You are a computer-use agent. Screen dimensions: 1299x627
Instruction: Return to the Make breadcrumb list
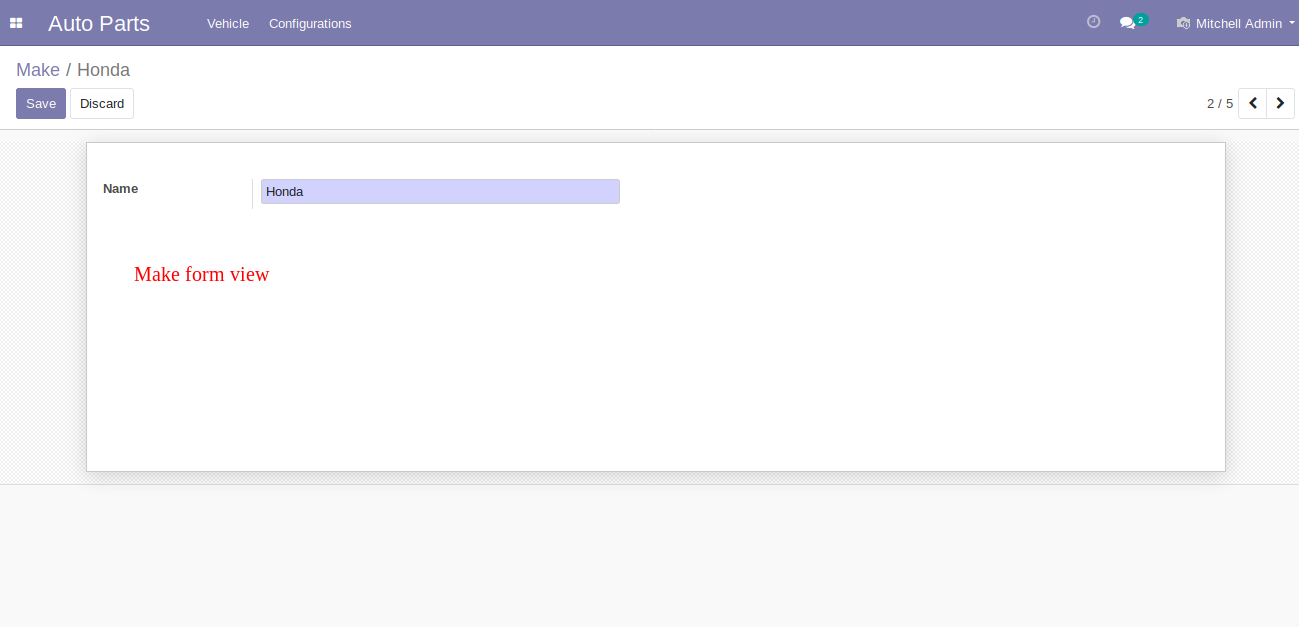click(38, 70)
